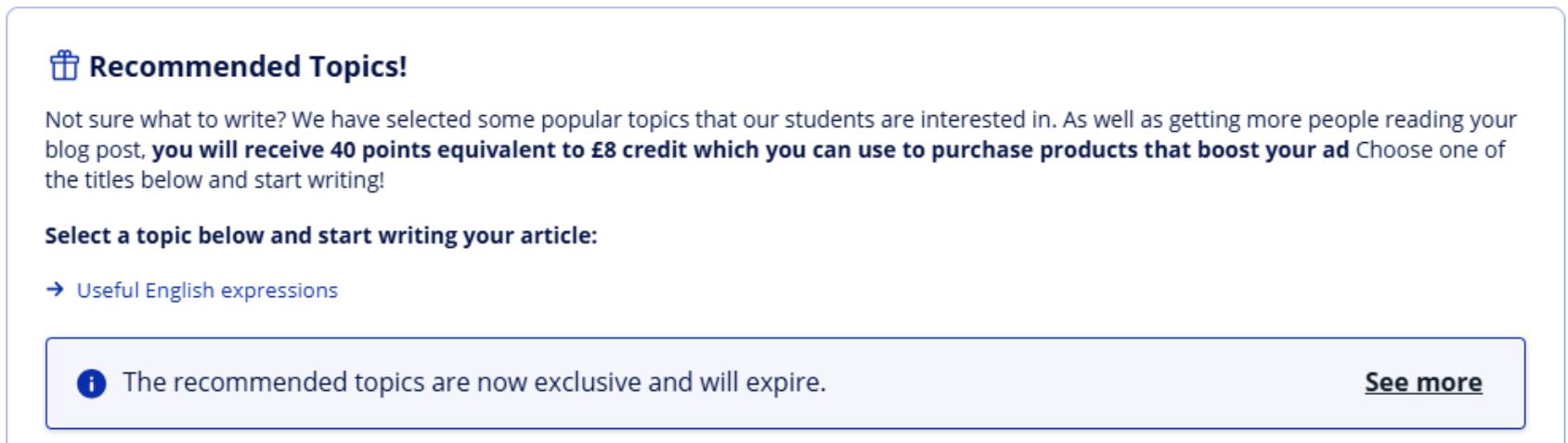
Task: Open the See more link in the banner
Action: [1423, 383]
